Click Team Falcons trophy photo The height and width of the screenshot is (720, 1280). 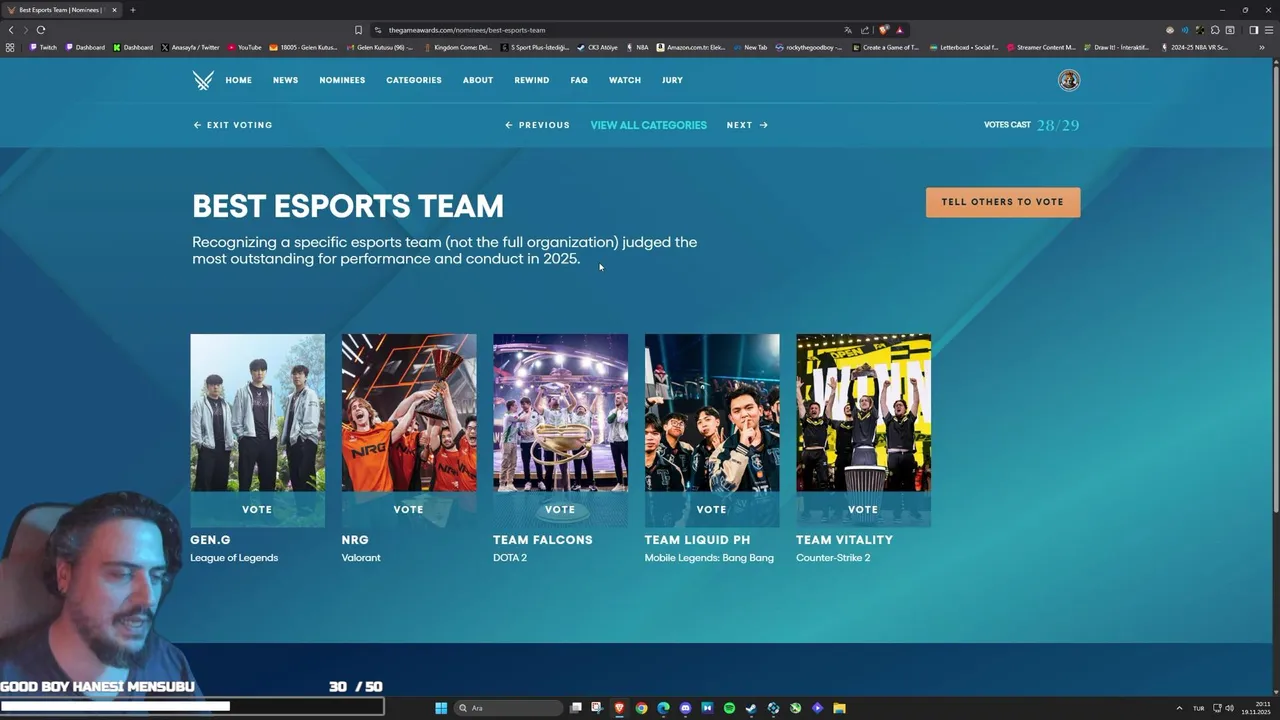coord(560,413)
